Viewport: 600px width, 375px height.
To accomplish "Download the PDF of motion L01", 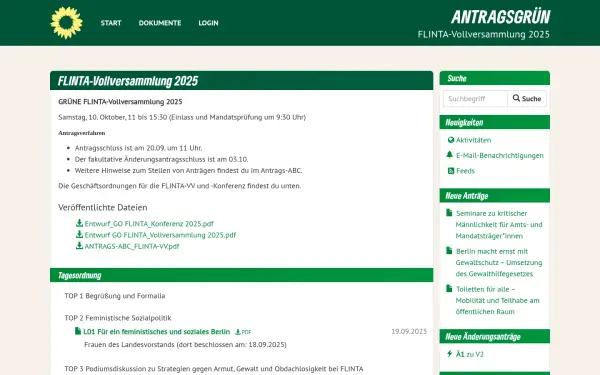I will point(243,332).
